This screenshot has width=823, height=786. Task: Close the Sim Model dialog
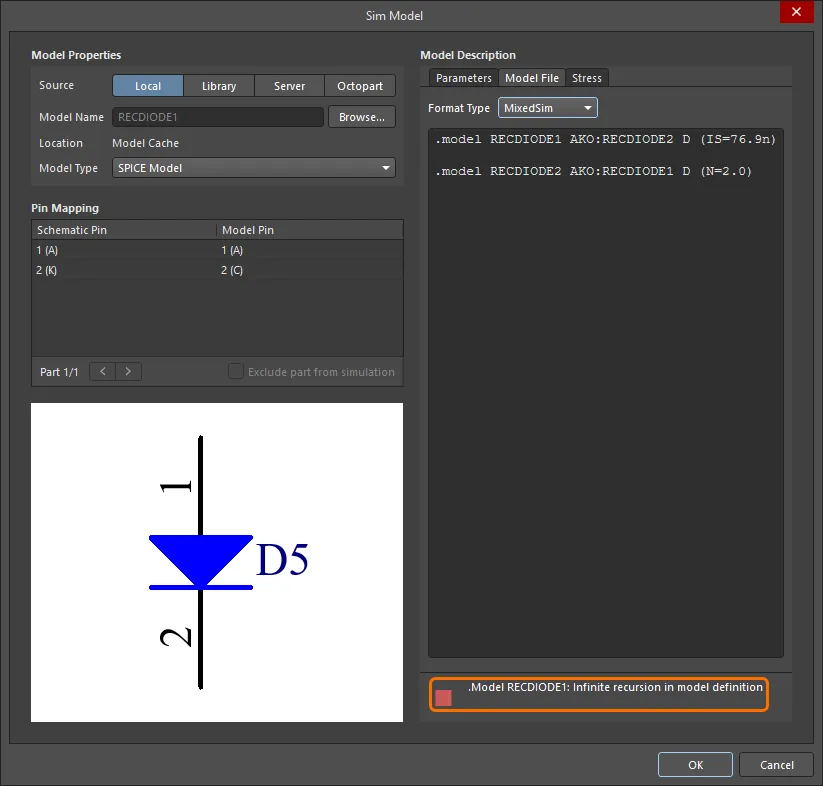(796, 12)
